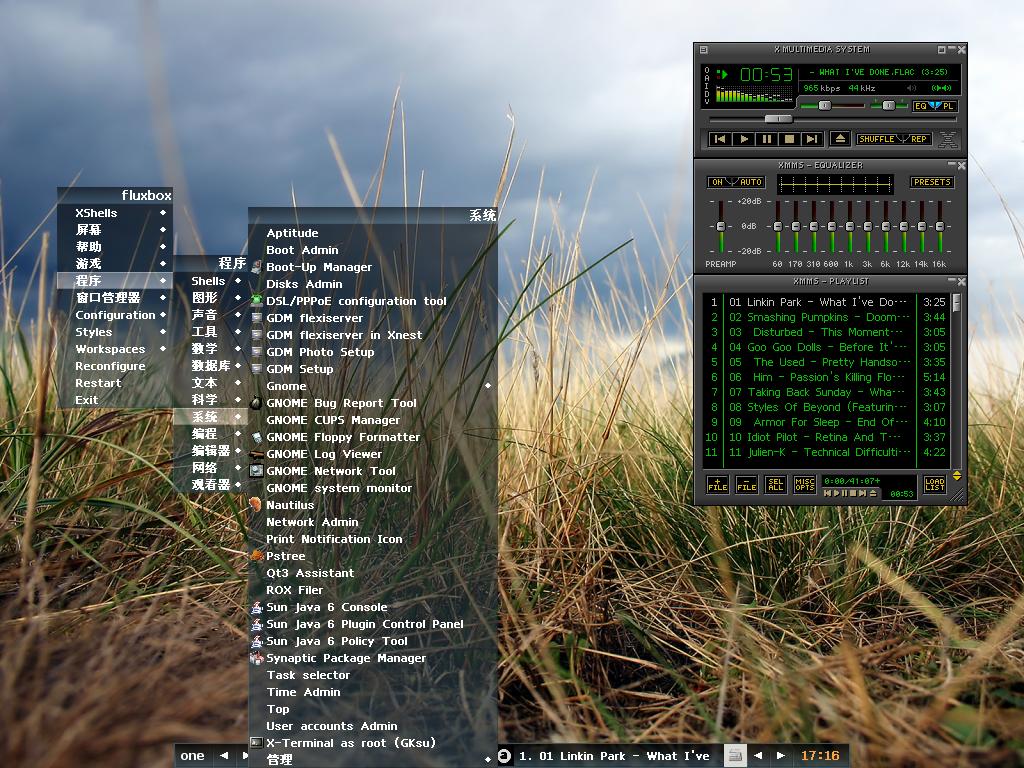Expand the 窗口管理器 submenu
The height and width of the screenshot is (768, 1024).
tap(115, 298)
